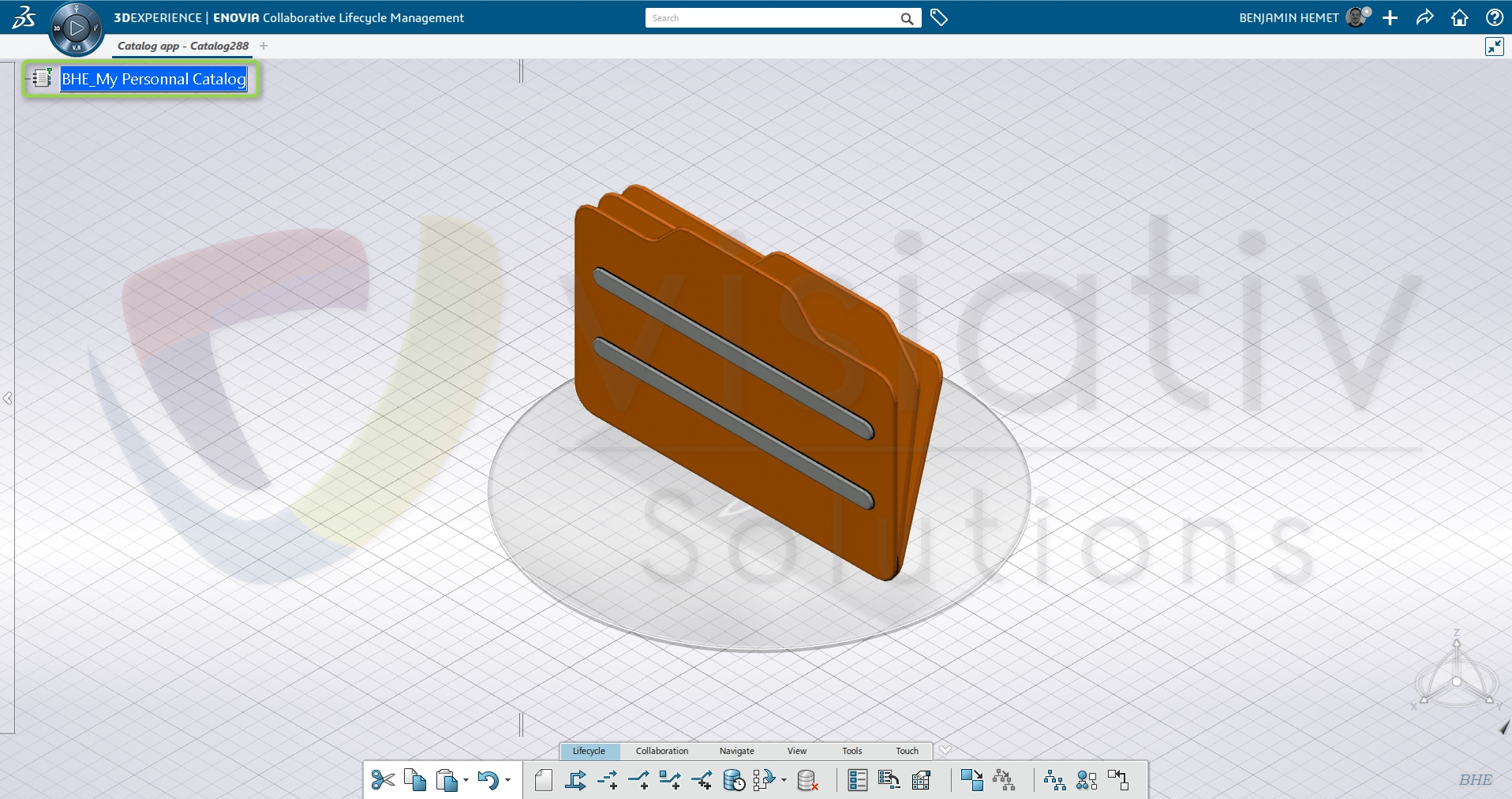
Task: Click the database delete red X tool
Action: [807, 780]
